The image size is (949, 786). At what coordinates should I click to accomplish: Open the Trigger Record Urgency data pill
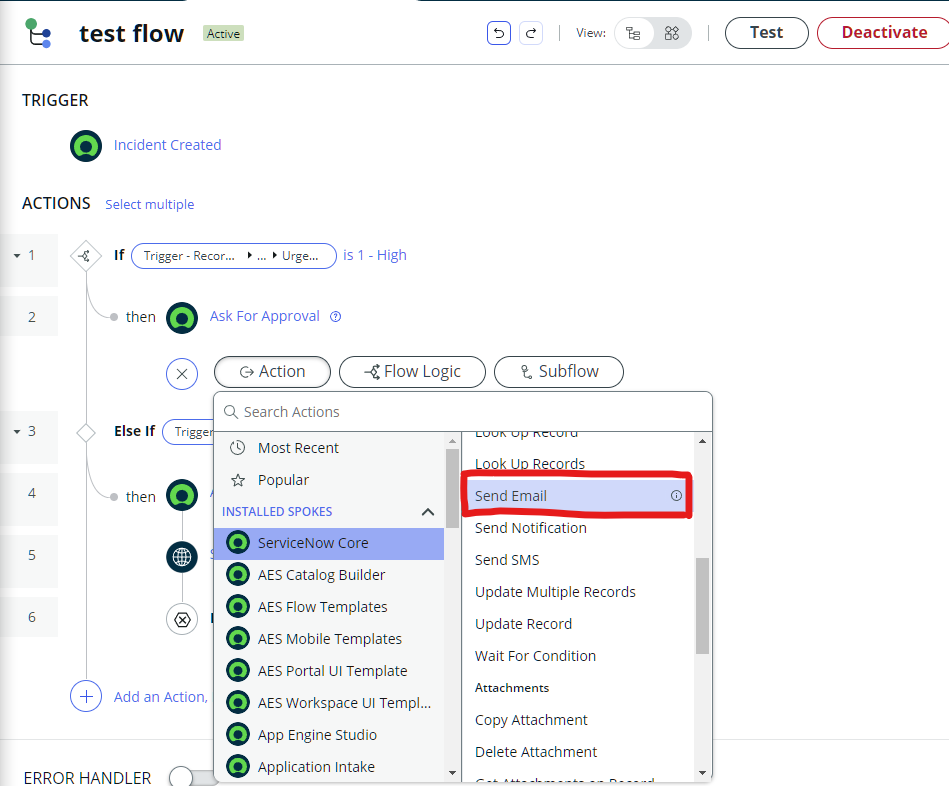pyautogui.click(x=234, y=256)
